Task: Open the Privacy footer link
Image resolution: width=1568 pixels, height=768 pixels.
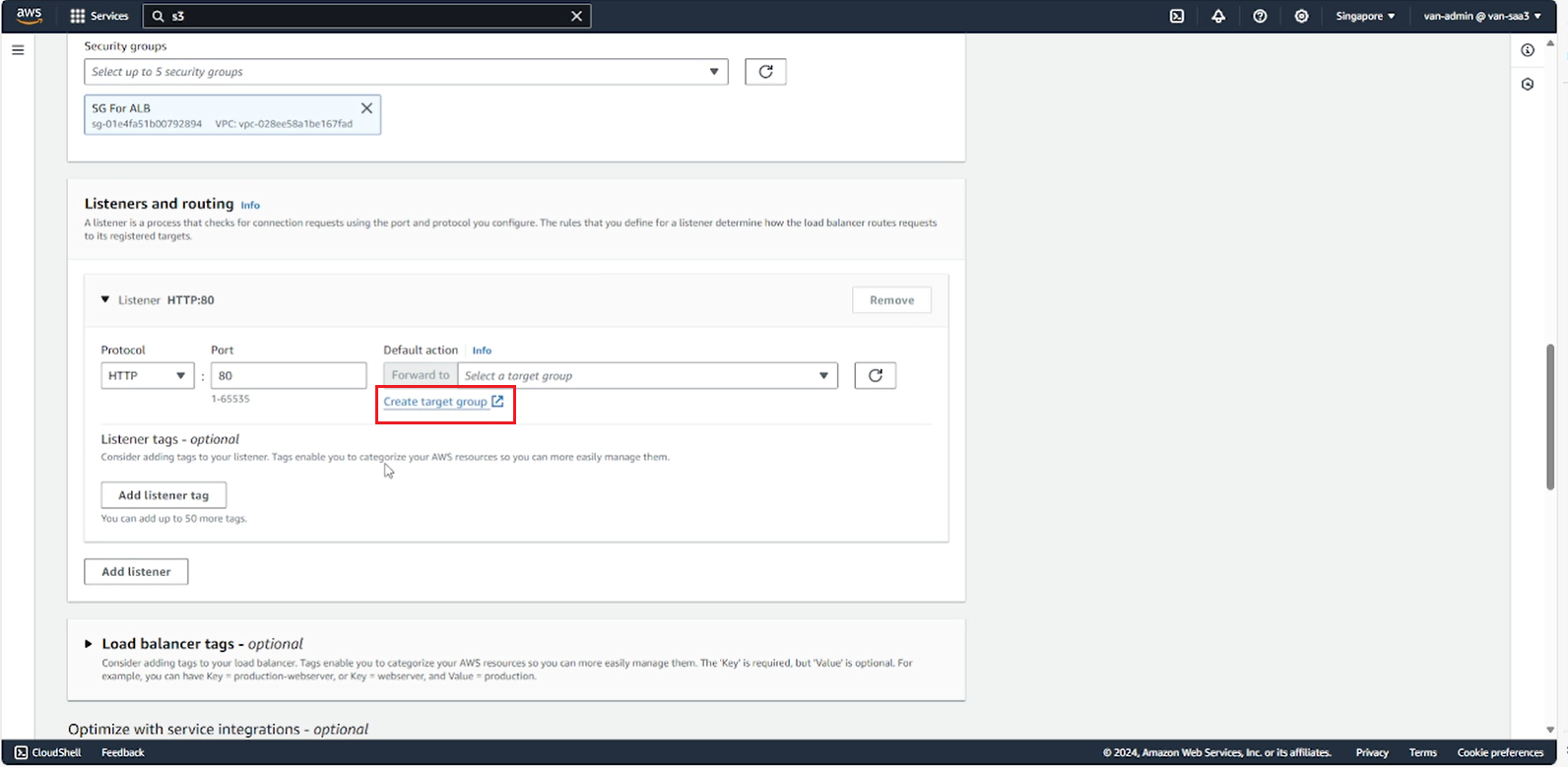Action: point(1372,752)
